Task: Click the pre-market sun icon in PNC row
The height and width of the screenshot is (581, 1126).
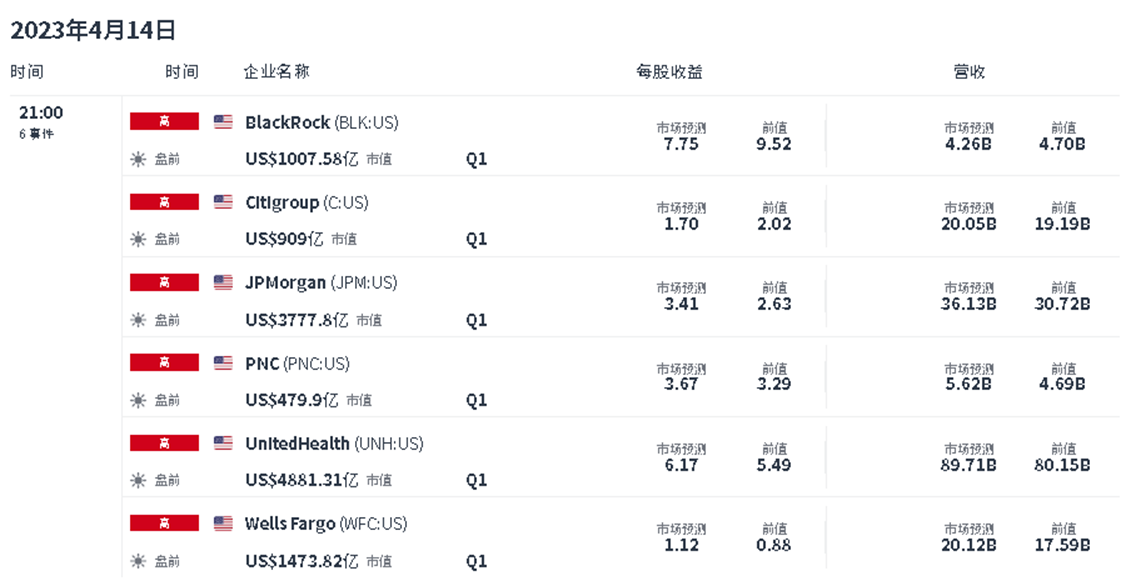Action: pyautogui.click(x=138, y=400)
